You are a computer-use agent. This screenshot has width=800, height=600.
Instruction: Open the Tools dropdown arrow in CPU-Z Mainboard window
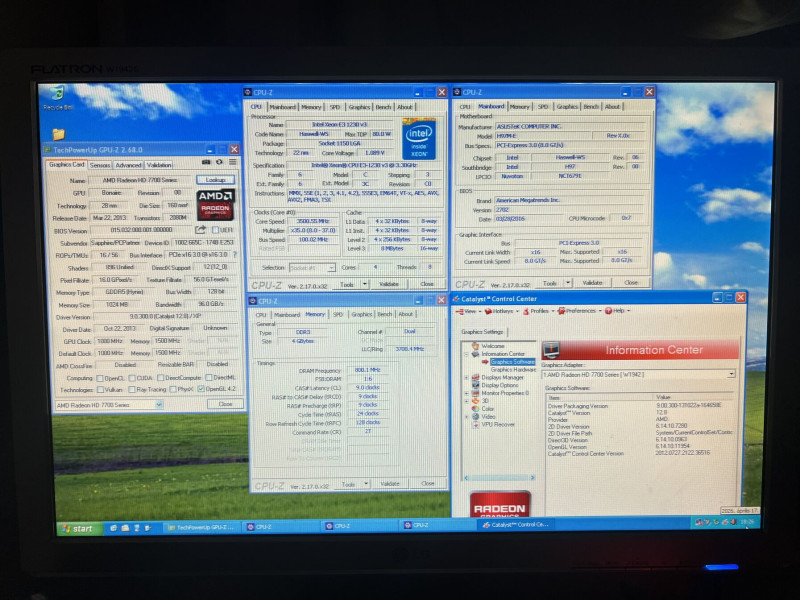point(568,283)
